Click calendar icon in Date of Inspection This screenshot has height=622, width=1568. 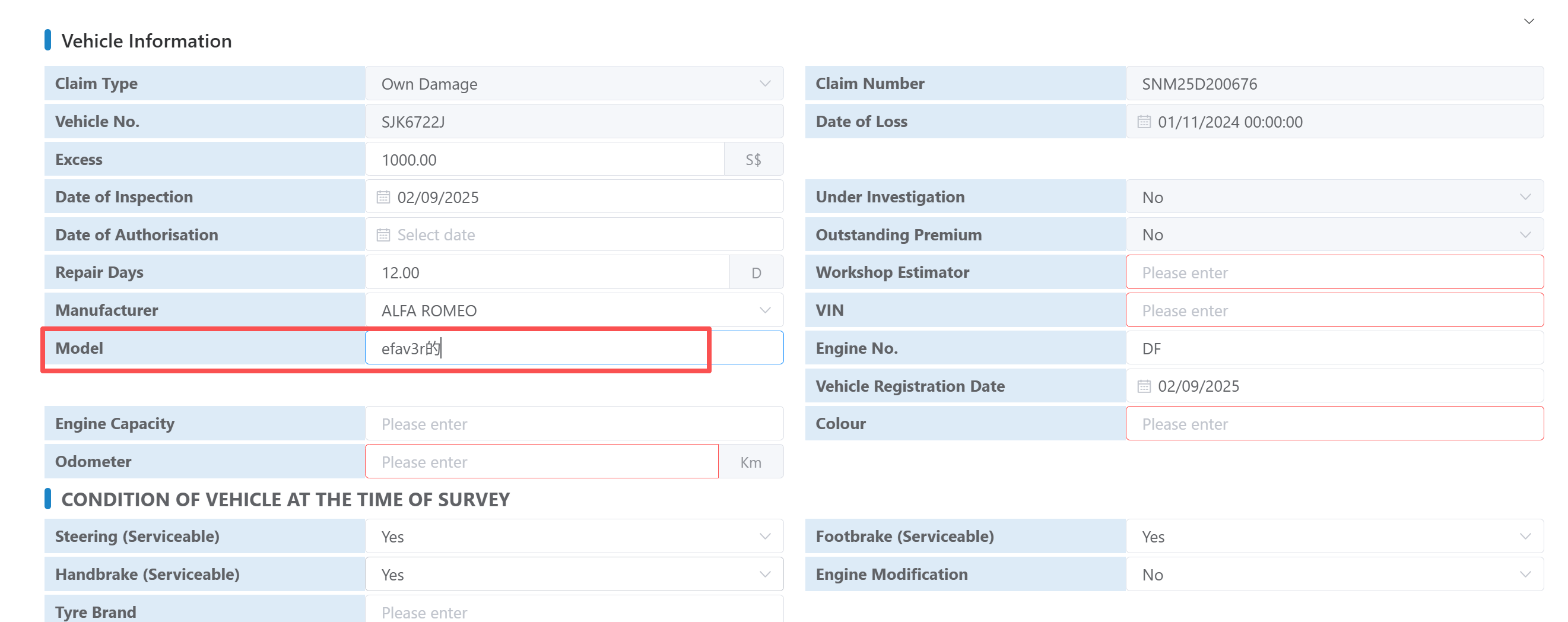[383, 197]
